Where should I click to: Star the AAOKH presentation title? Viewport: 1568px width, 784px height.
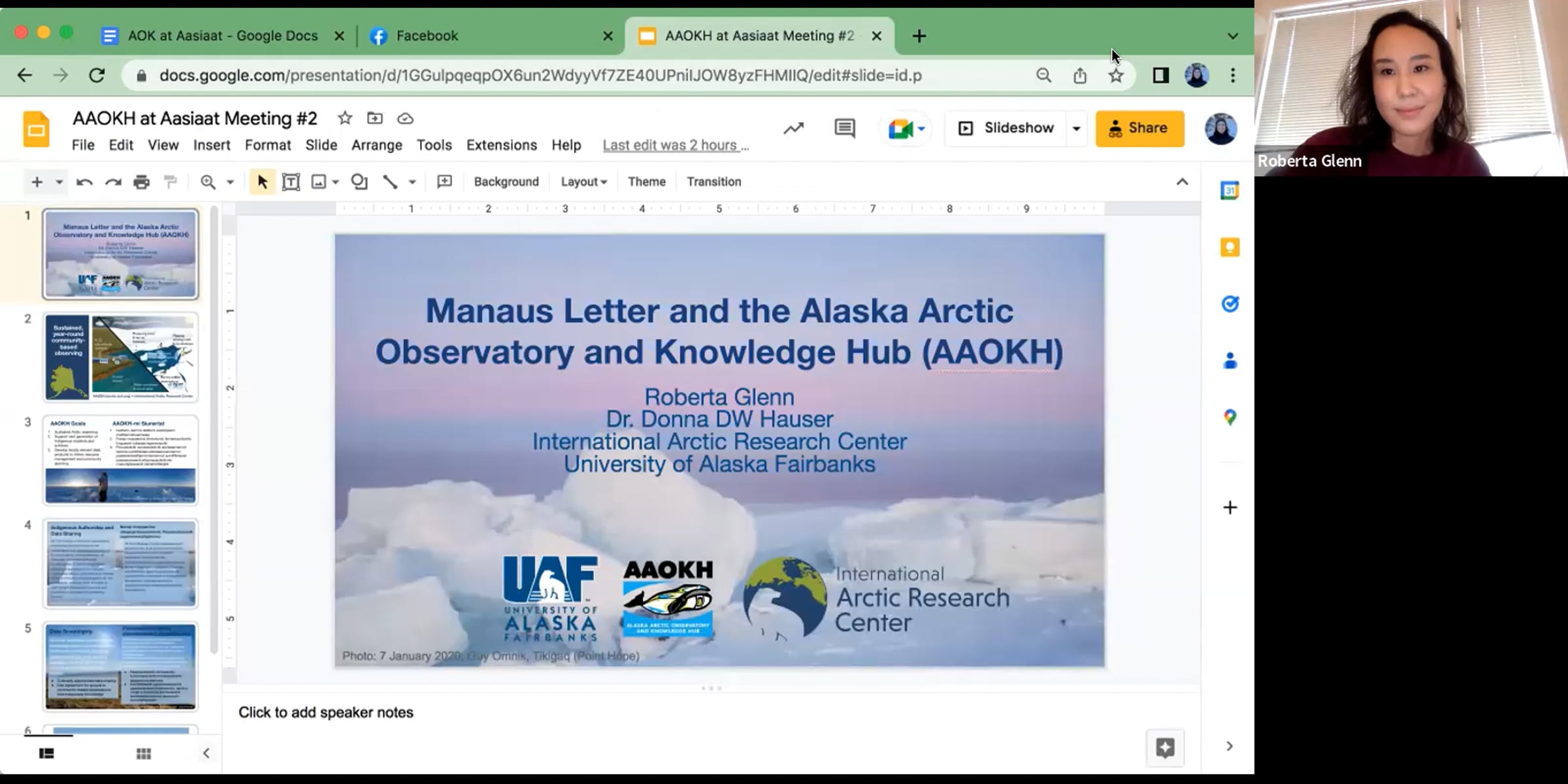coord(345,118)
